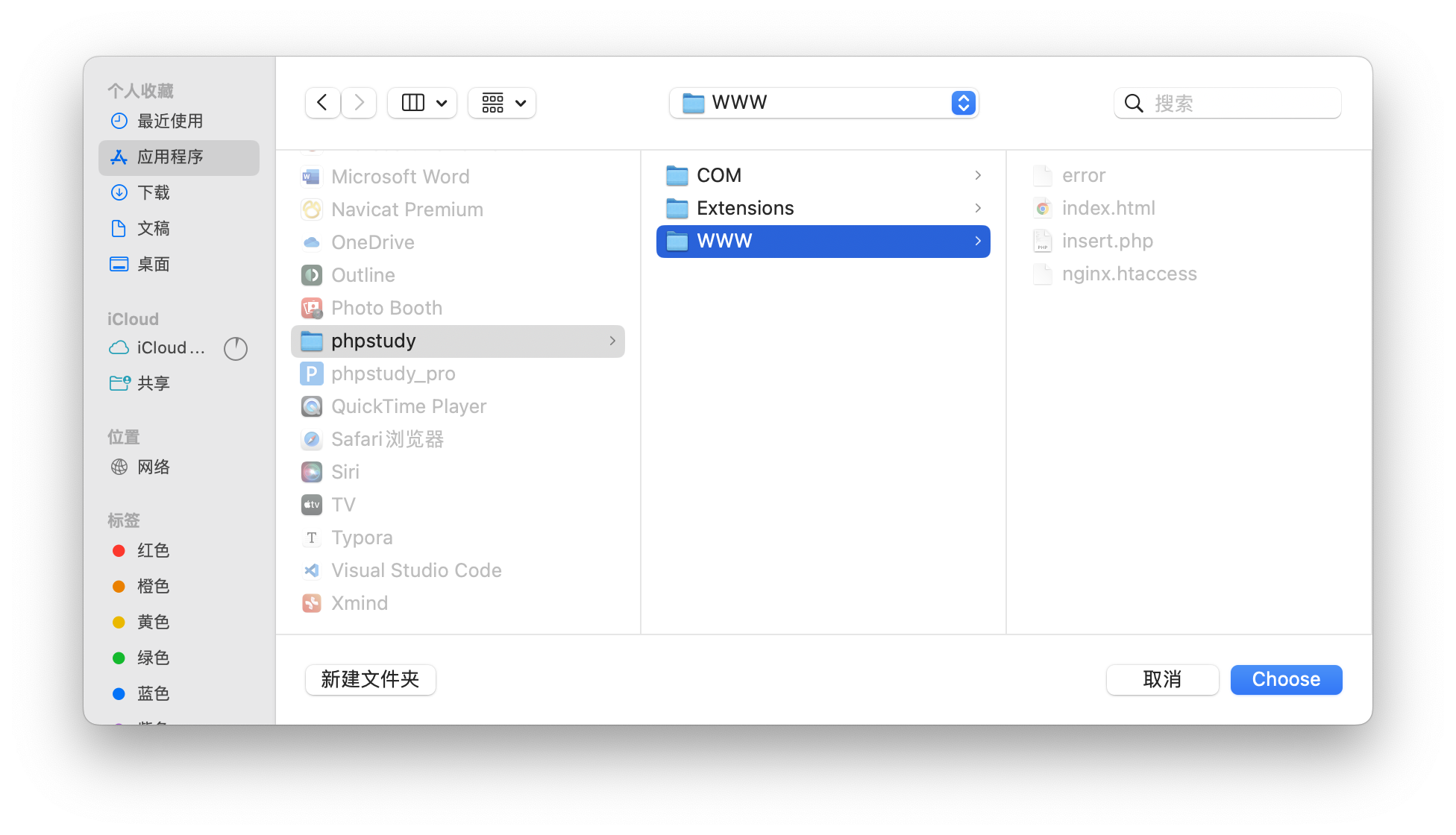Viewport: 1456px width, 835px height.
Task: Select the 最近使用 sidebar item
Action: [169, 120]
